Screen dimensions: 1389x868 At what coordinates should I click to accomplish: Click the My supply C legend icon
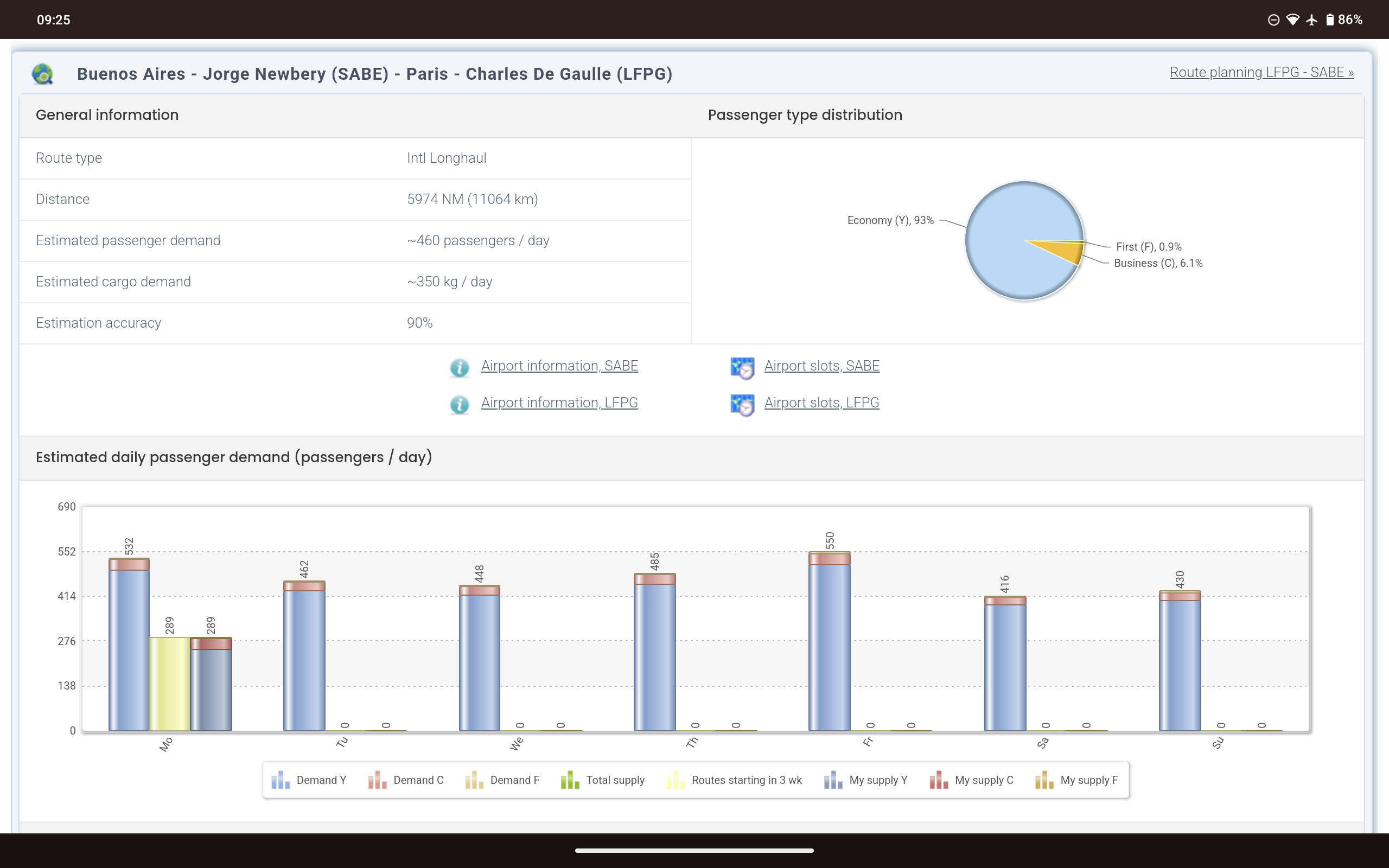(939, 780)
